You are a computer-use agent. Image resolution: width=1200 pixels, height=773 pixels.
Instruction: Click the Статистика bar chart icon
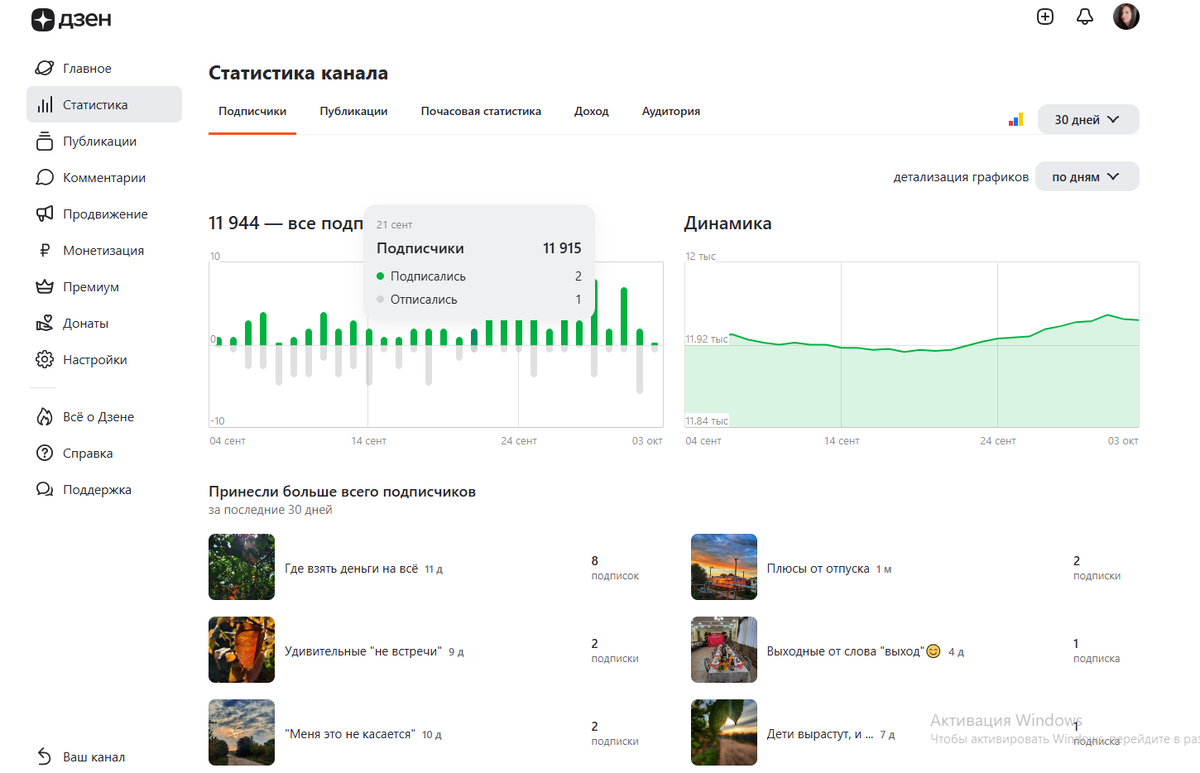44,105
